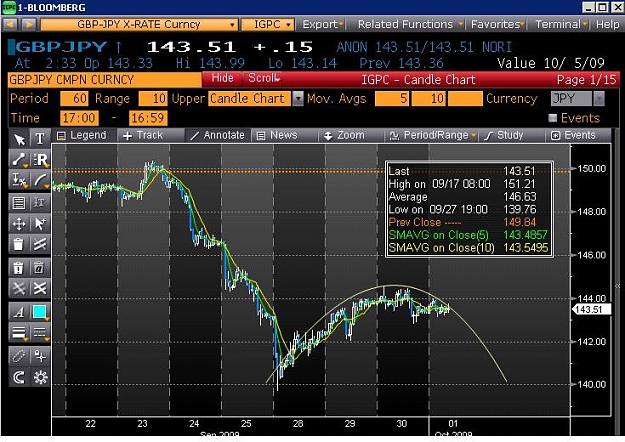The image size is (625, 442).
Task: Edit the Range field showing 10
Action: pos(153,98)
